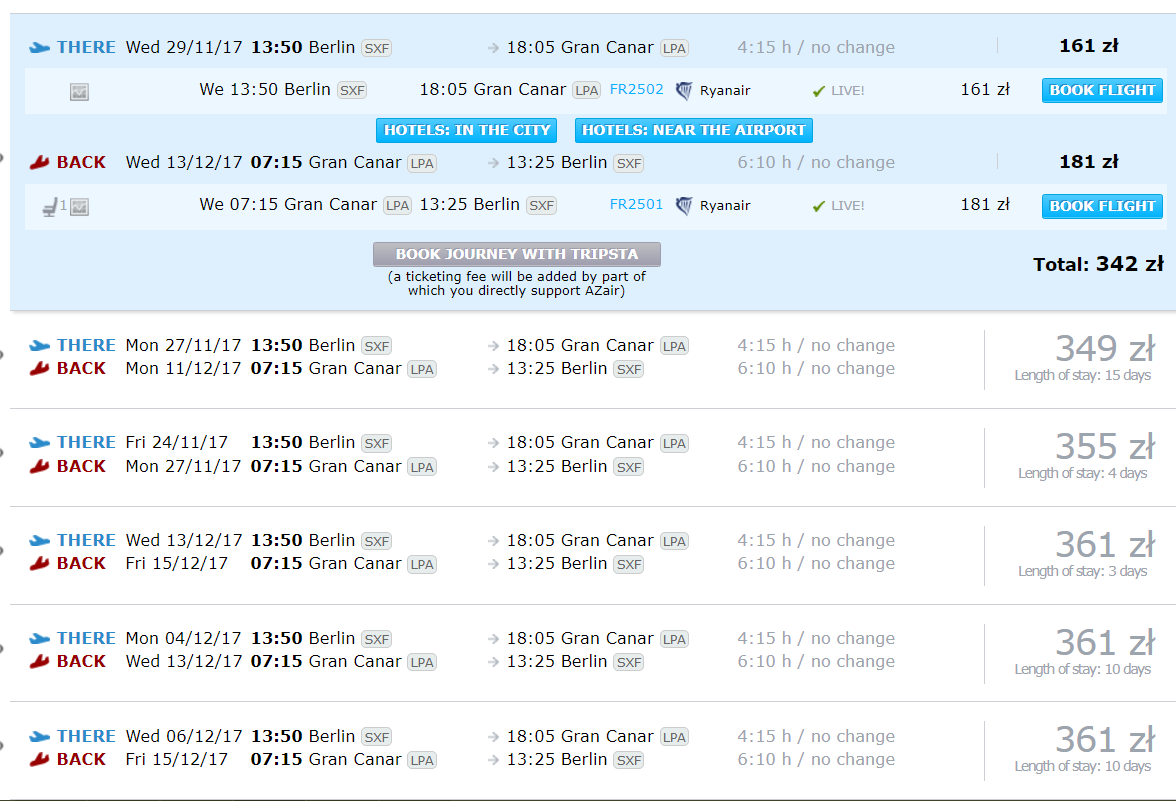This screenshot has height=801, width=1176.
Task: Book the 161 zł outbound flight FR2502
Action: click(x=1102, y=90)
